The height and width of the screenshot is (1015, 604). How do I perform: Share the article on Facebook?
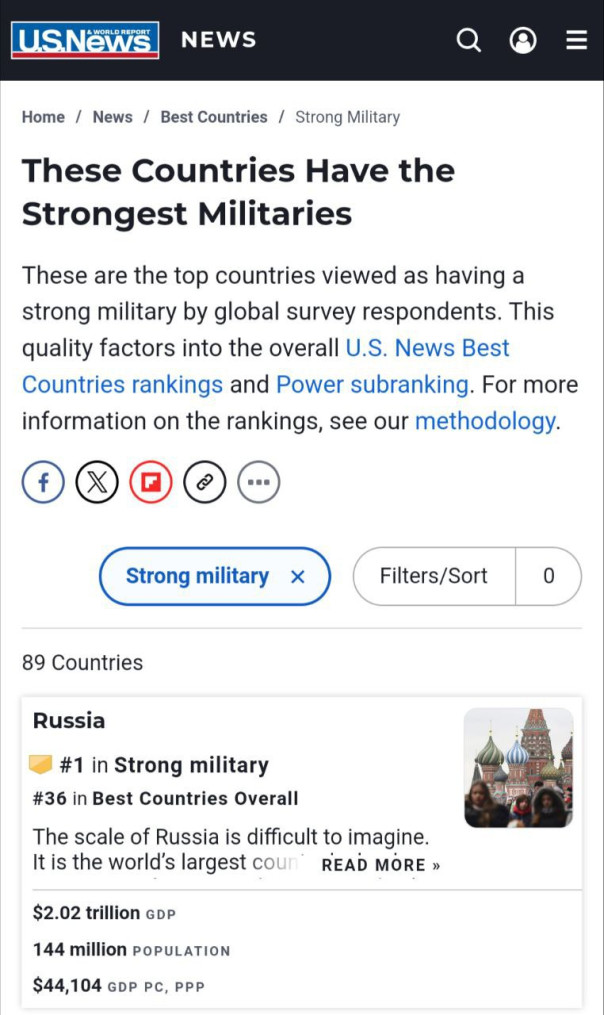click(43, 483)
